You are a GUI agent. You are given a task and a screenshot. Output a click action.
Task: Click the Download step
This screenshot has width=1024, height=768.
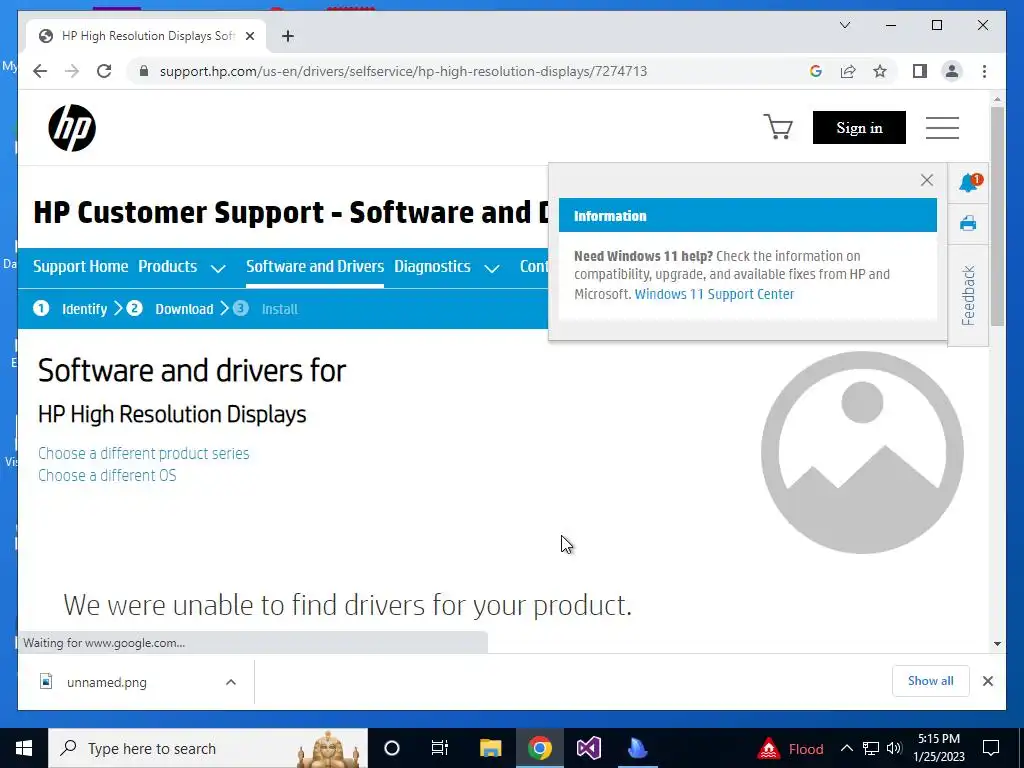click(170, 308)
